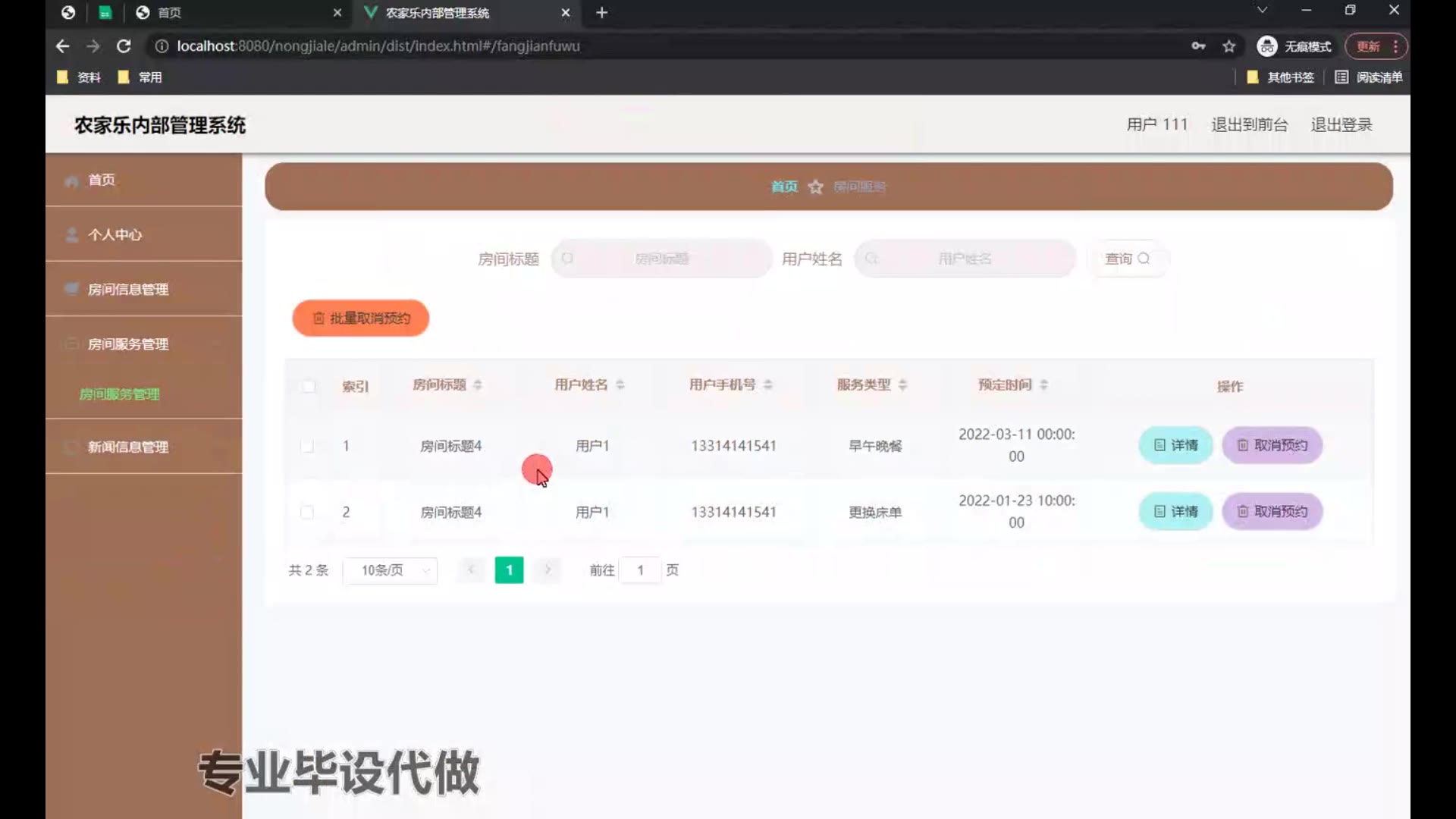Click the bookmark star icon in address bar

pyautogui.click(x=1229, y=46)
